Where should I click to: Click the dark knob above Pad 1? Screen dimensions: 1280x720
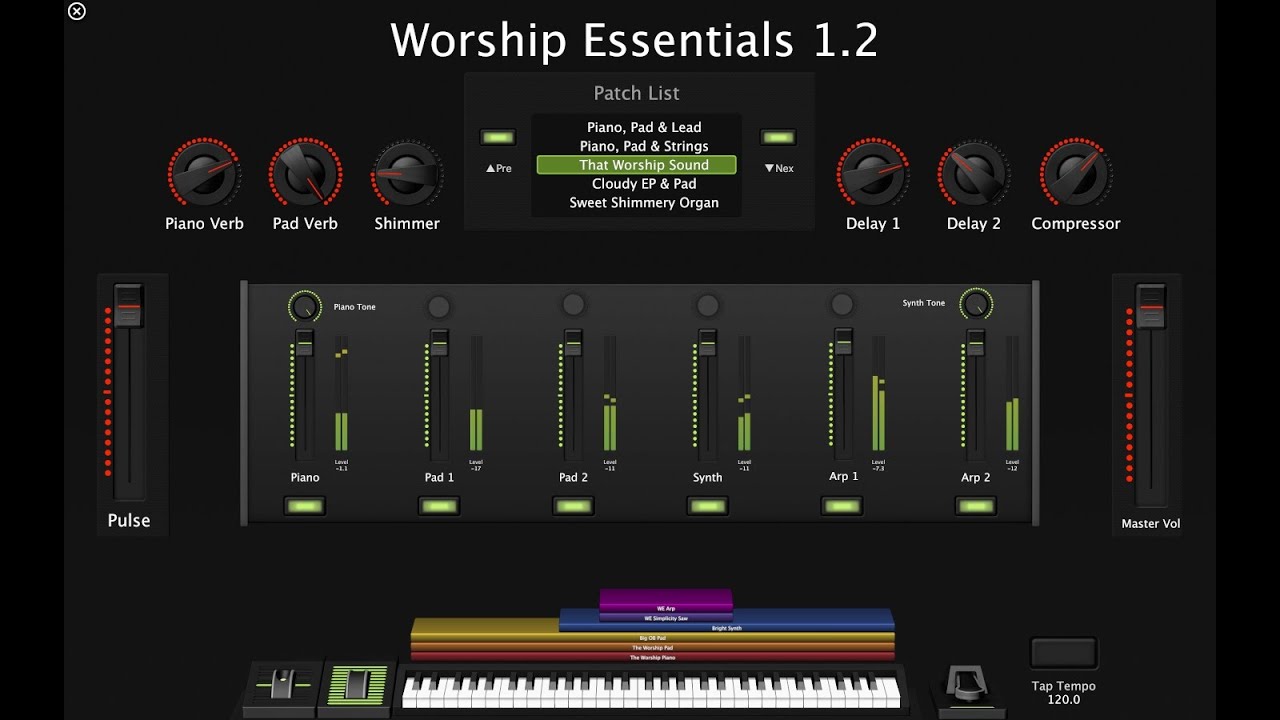tap(438, 306)
